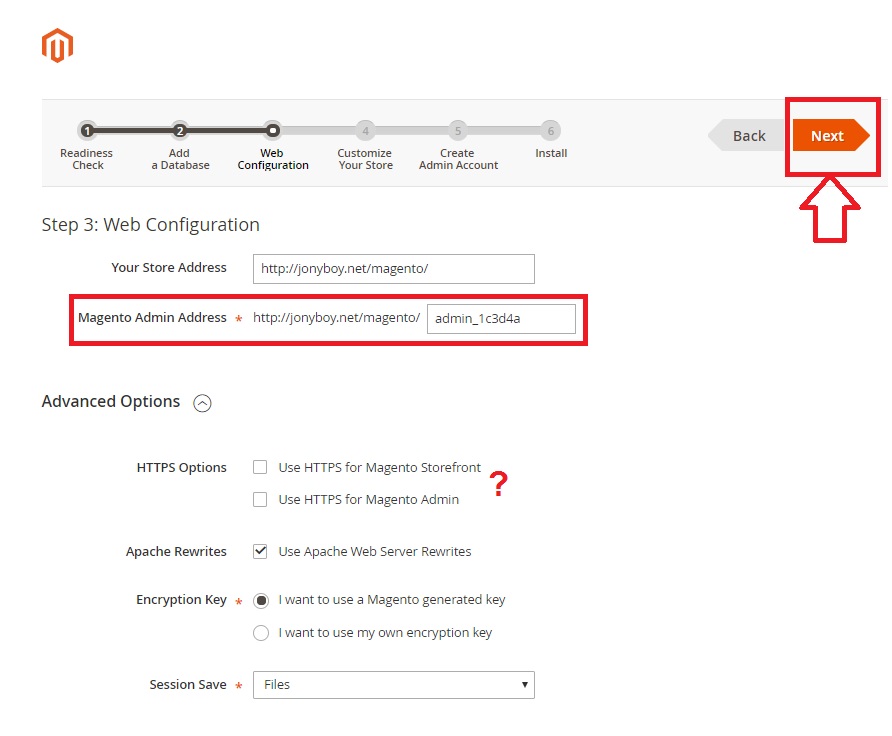Click the Add a Database step label
The image size is (892, 736).
tap(180, 159)
